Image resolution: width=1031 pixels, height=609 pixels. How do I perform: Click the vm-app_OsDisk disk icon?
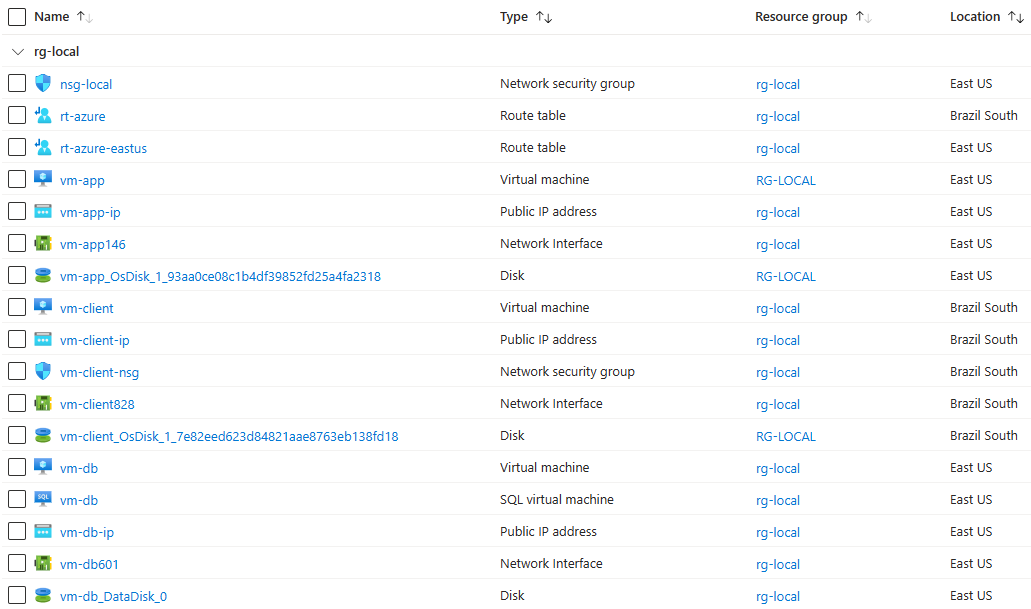[x=43, y=276]
